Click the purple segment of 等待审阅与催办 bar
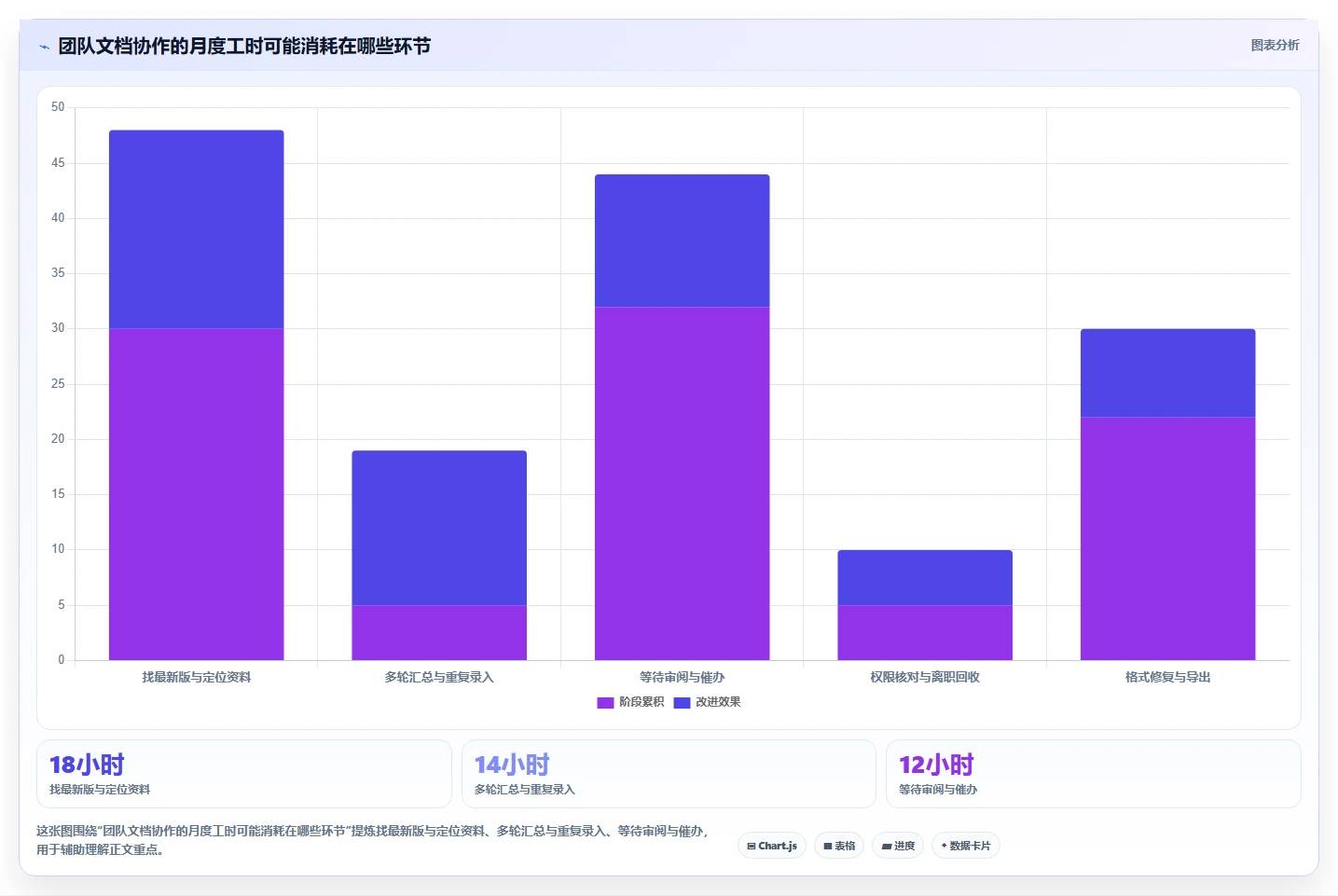 [682, 483]
